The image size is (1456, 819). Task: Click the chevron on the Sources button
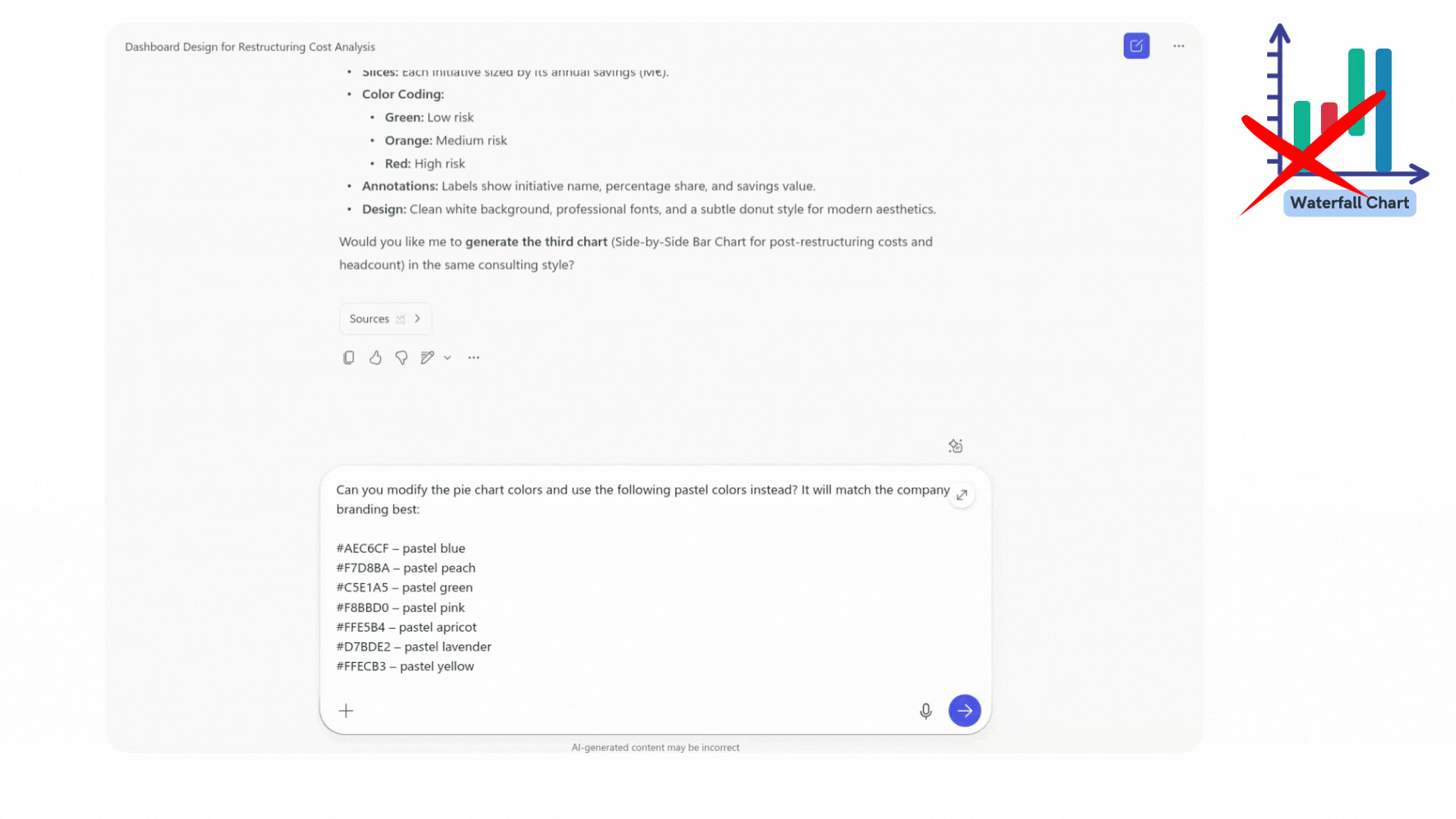417,318
